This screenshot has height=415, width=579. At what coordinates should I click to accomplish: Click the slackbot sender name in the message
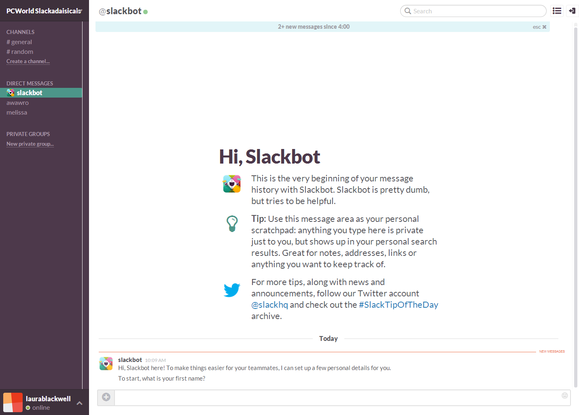click(130, 360)
